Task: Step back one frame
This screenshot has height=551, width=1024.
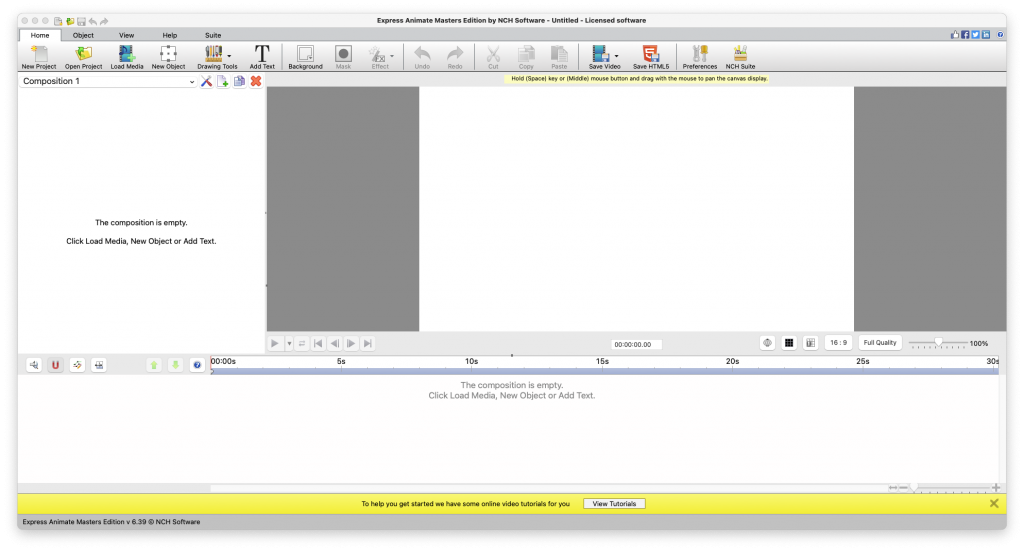Action: pos(334,343)
